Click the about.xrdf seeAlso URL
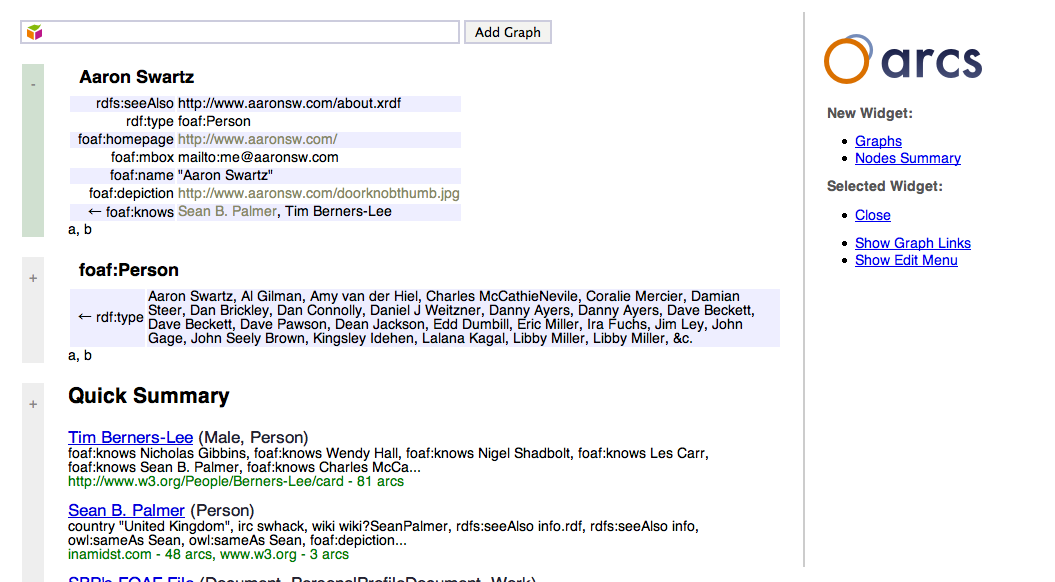1055x582 pixels. 289,103
